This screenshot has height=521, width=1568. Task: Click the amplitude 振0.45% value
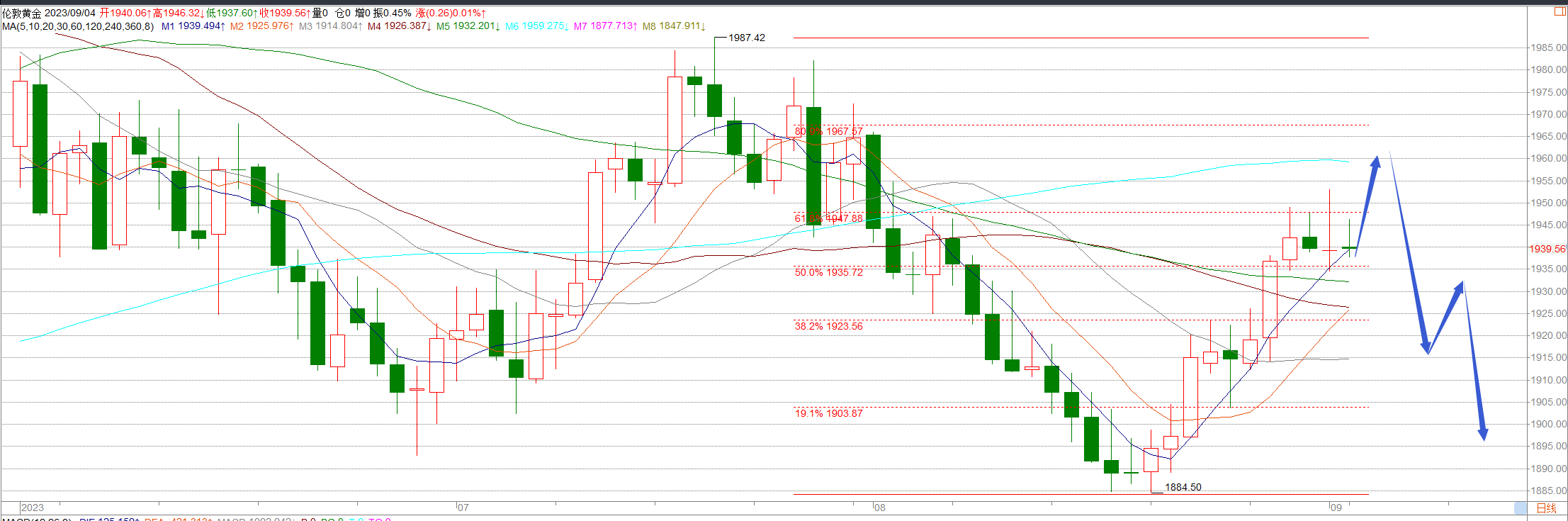393,13
